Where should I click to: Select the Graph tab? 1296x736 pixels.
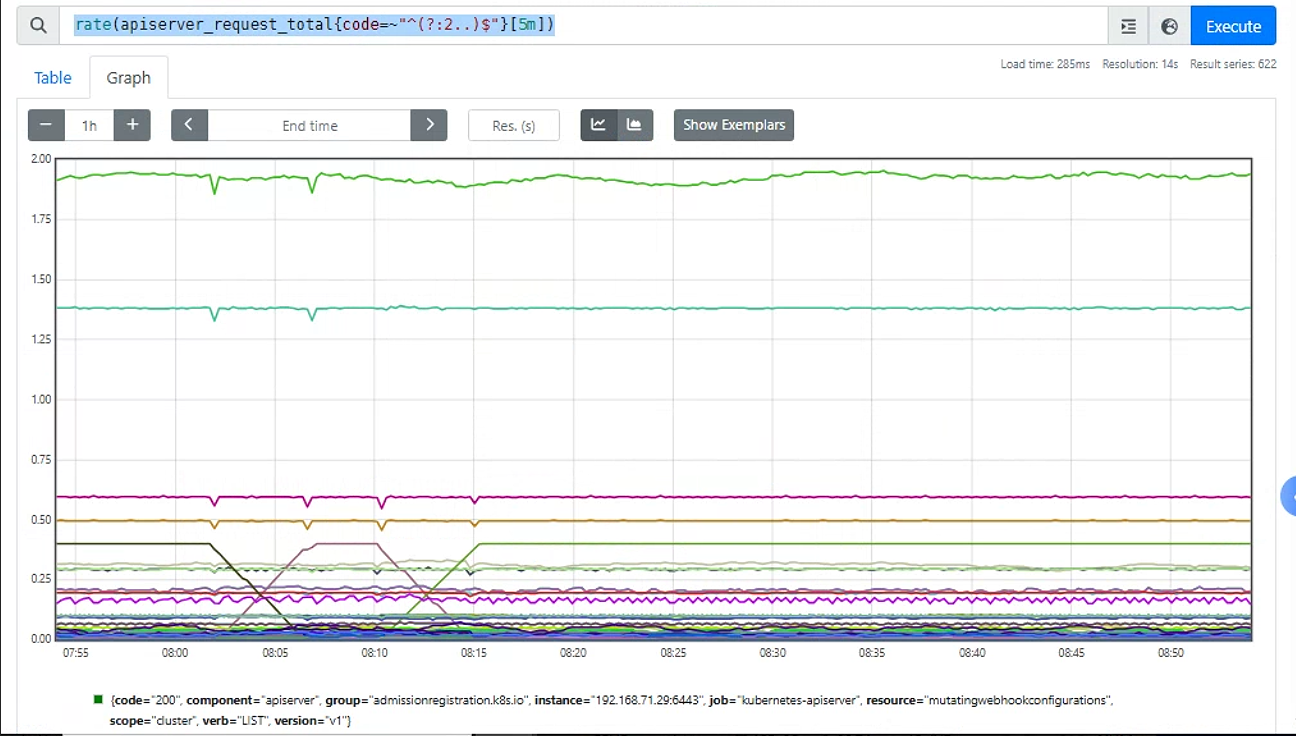tap(128, 78)
